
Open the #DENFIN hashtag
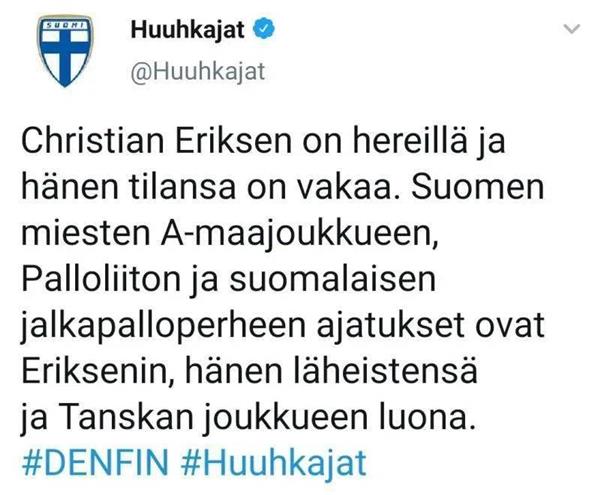[95, 463]
